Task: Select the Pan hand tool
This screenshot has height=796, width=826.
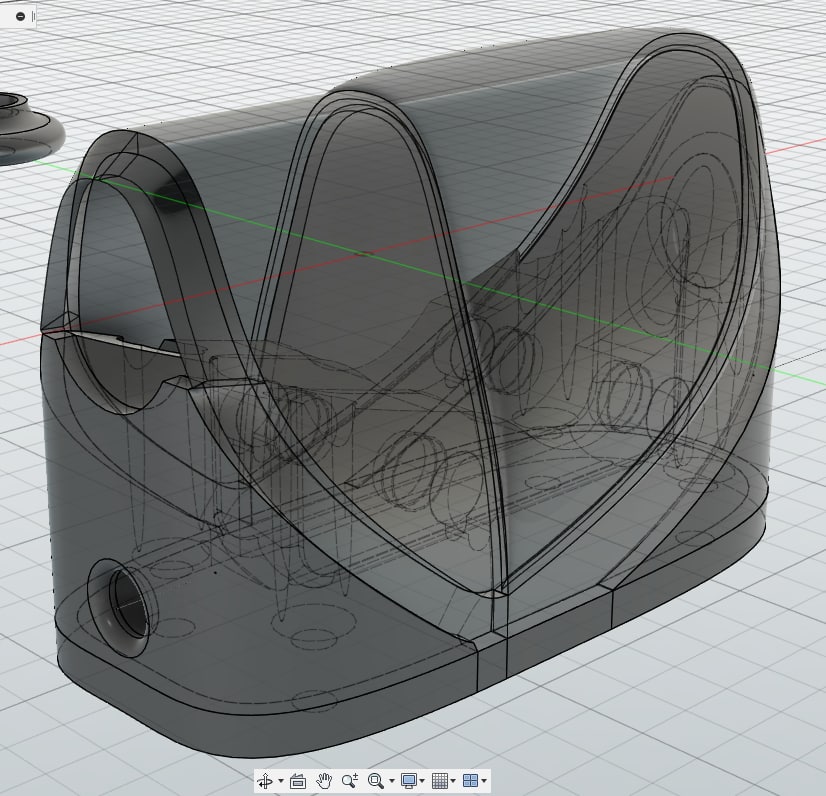Action: tap(324, 781)
